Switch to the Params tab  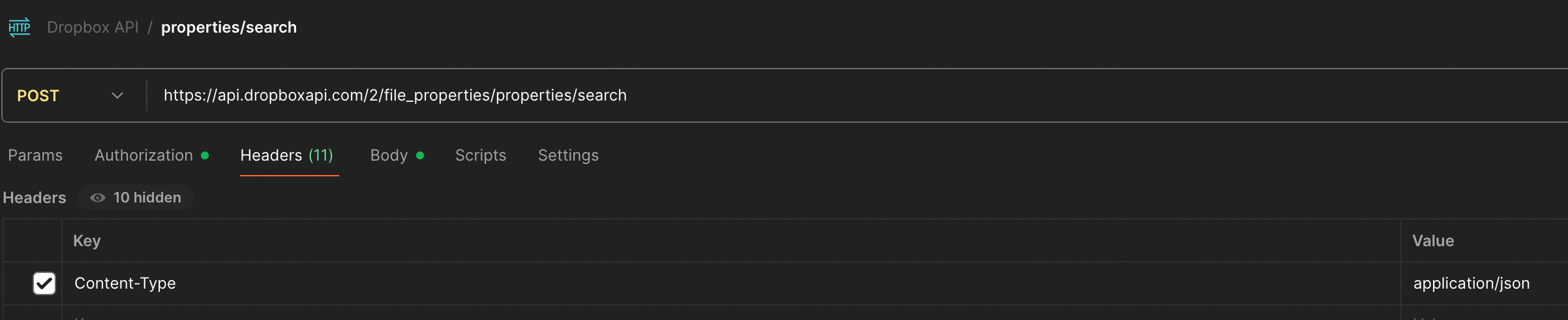(35, 155)
